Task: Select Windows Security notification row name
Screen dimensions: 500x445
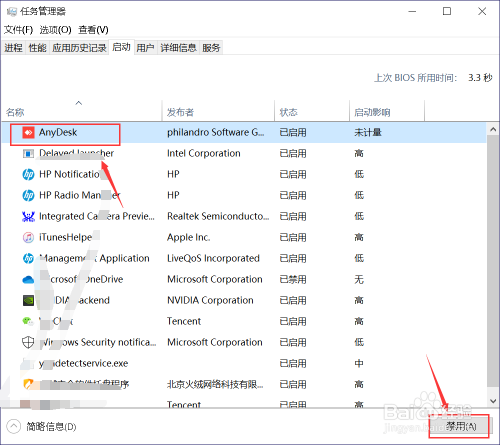Action: click(98, 342)
